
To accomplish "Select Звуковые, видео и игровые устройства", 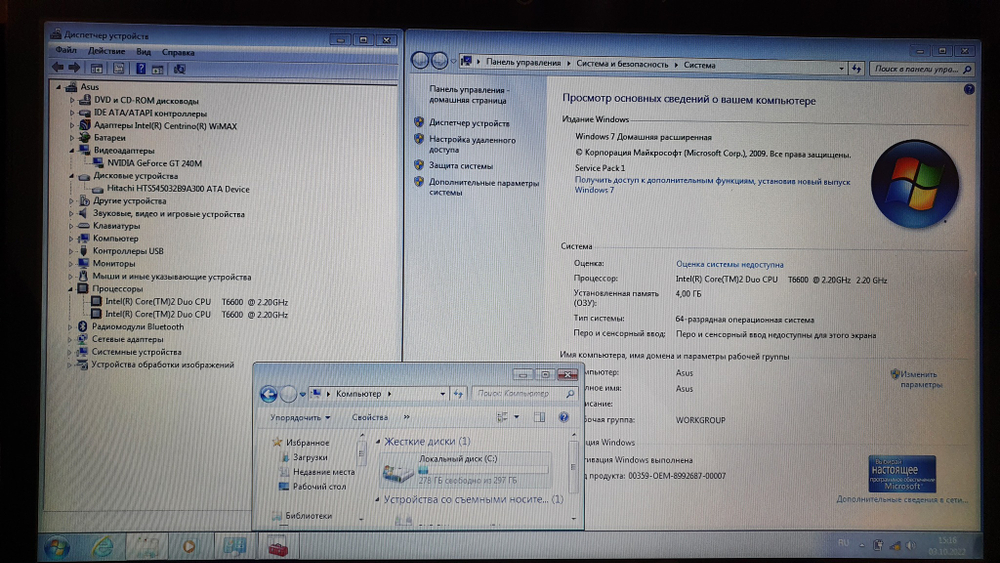I will tap(168, 214).
